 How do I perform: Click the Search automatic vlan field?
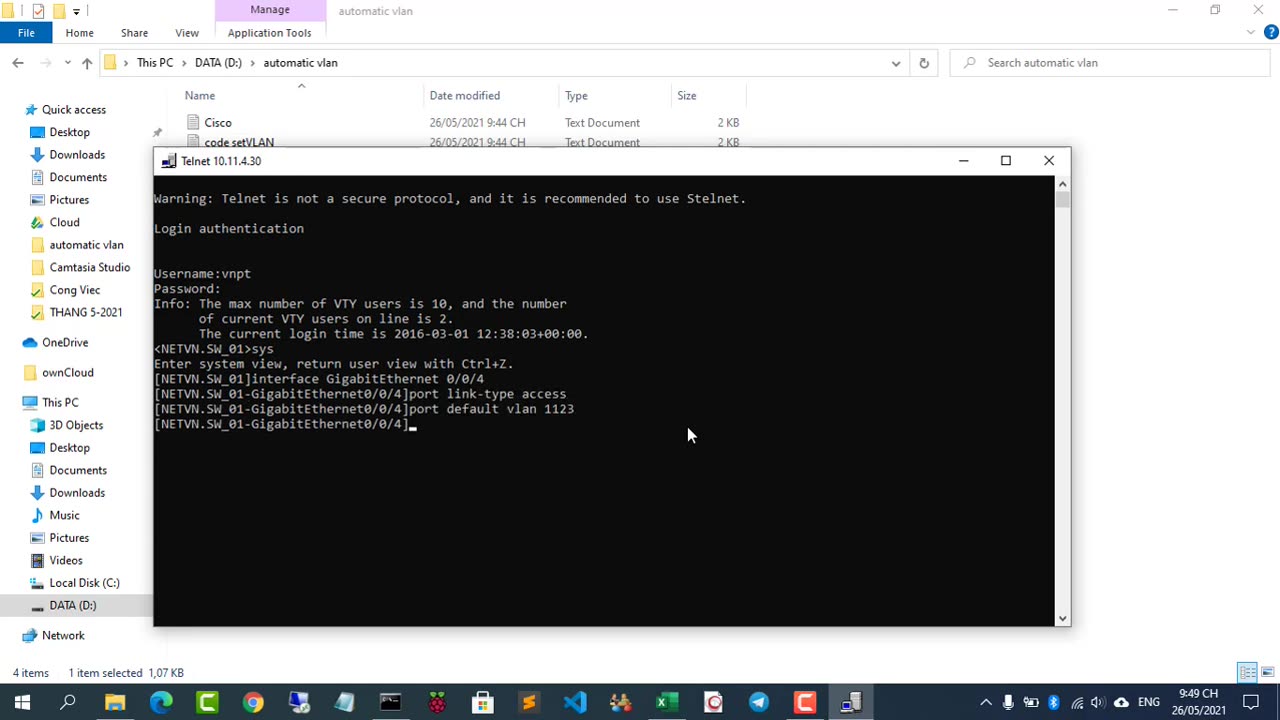(1110, 63)
